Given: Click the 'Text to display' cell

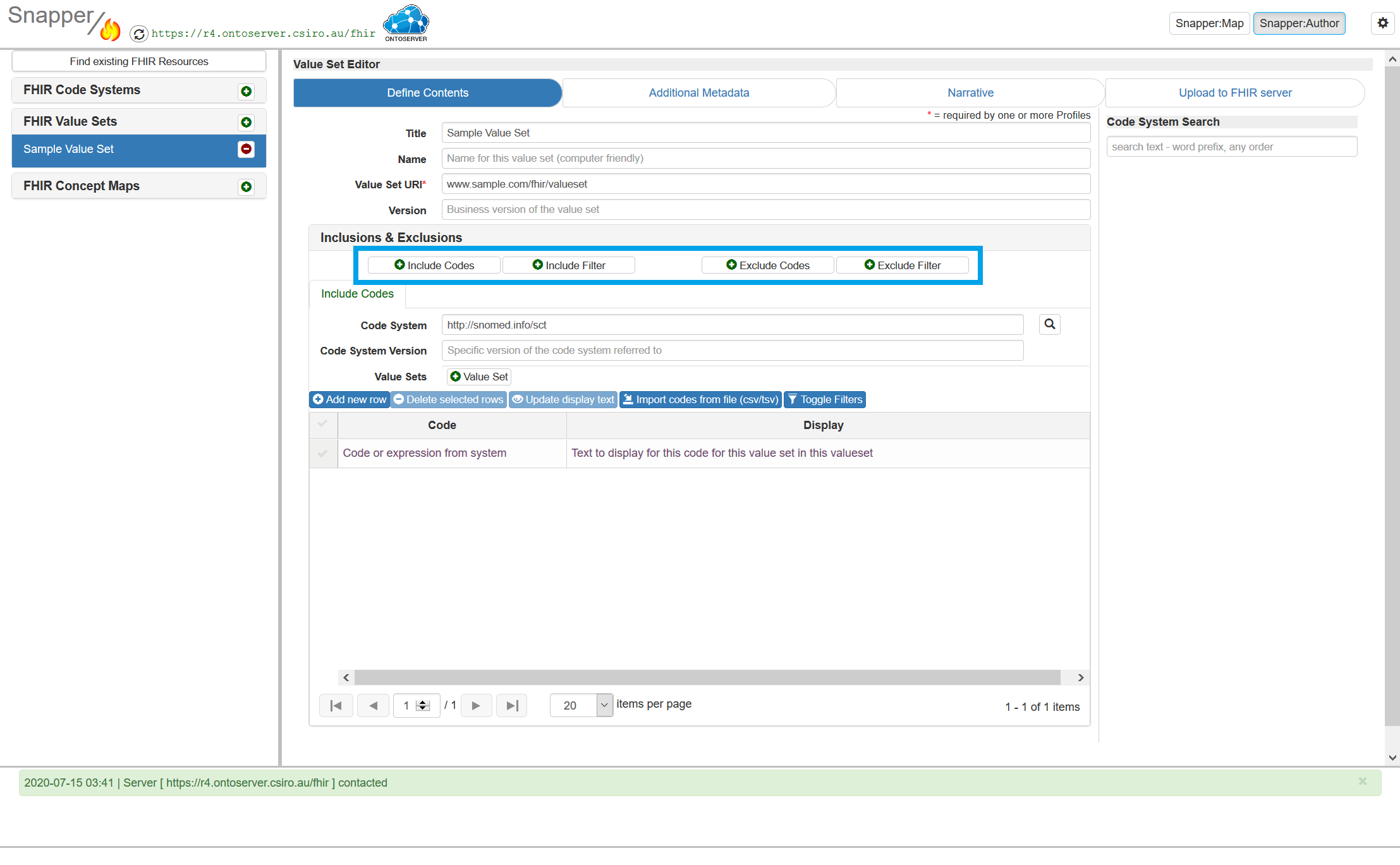Looking at the screenshot, I should (x=828, y=453).
